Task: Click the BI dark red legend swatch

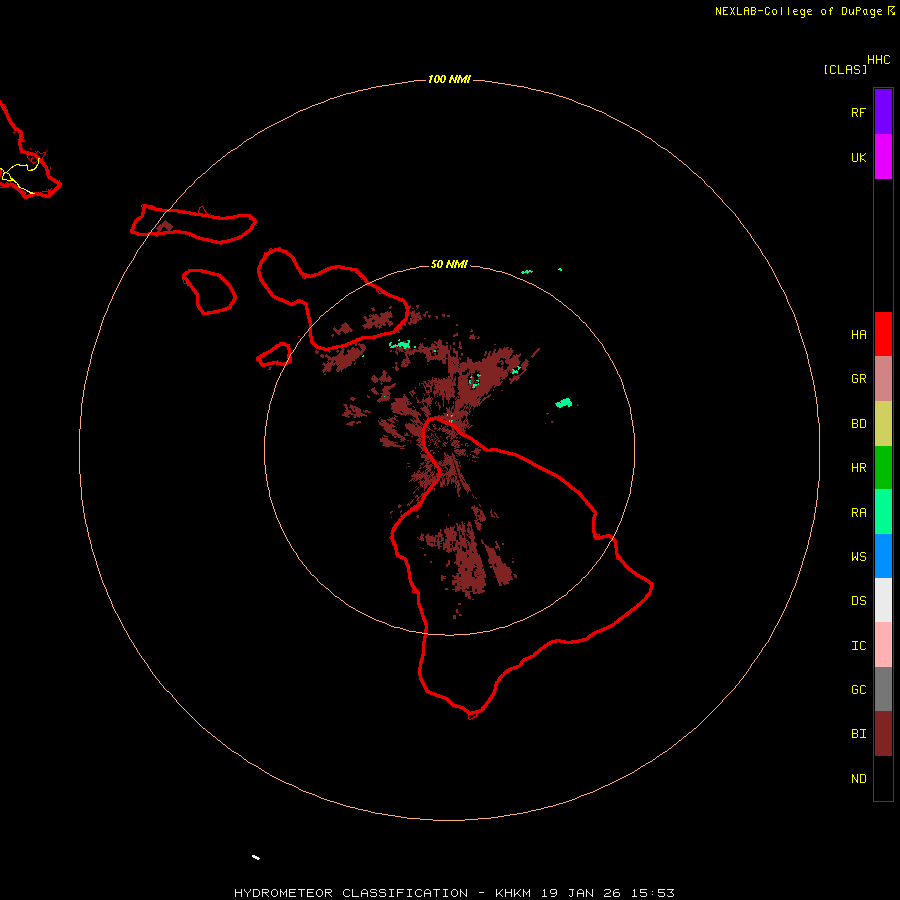Action: tap(883, 734)
